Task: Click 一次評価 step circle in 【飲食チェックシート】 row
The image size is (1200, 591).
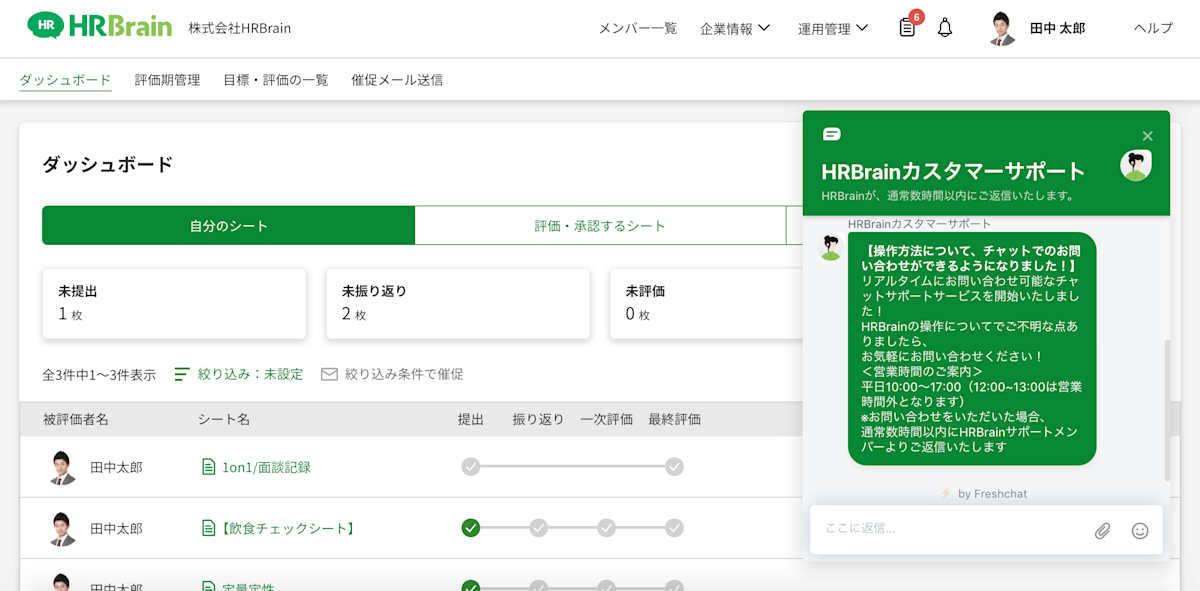Action: tap(607, 527)
